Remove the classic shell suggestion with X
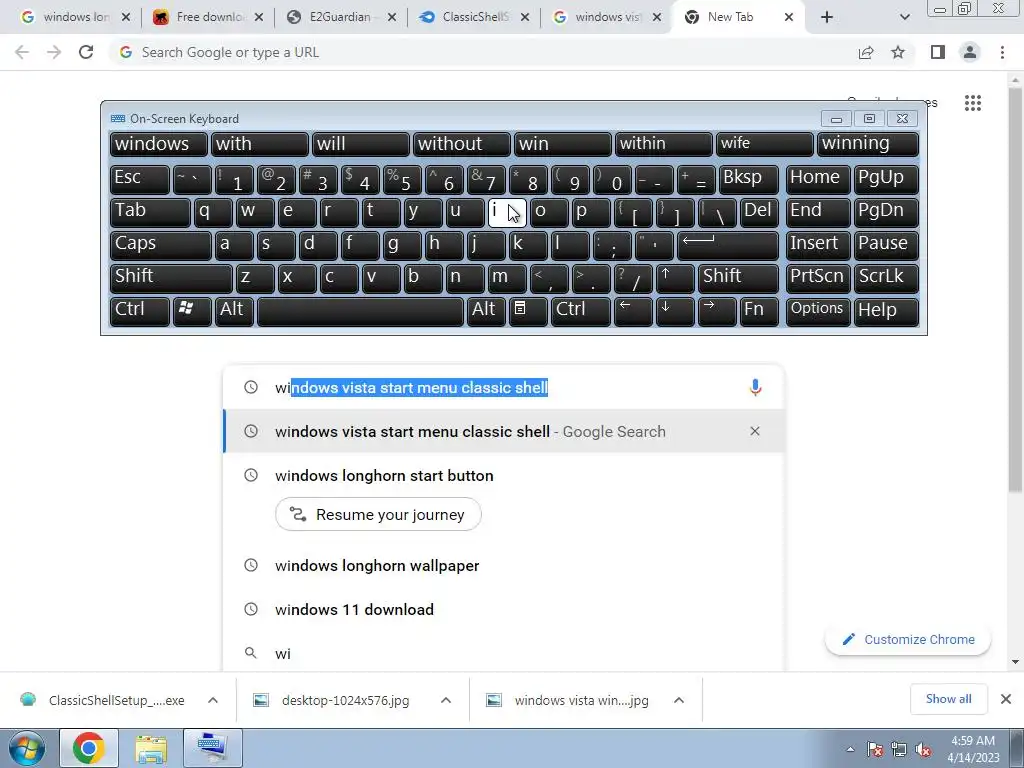Viewport: 1024px width, 768px height. [755, 431]
